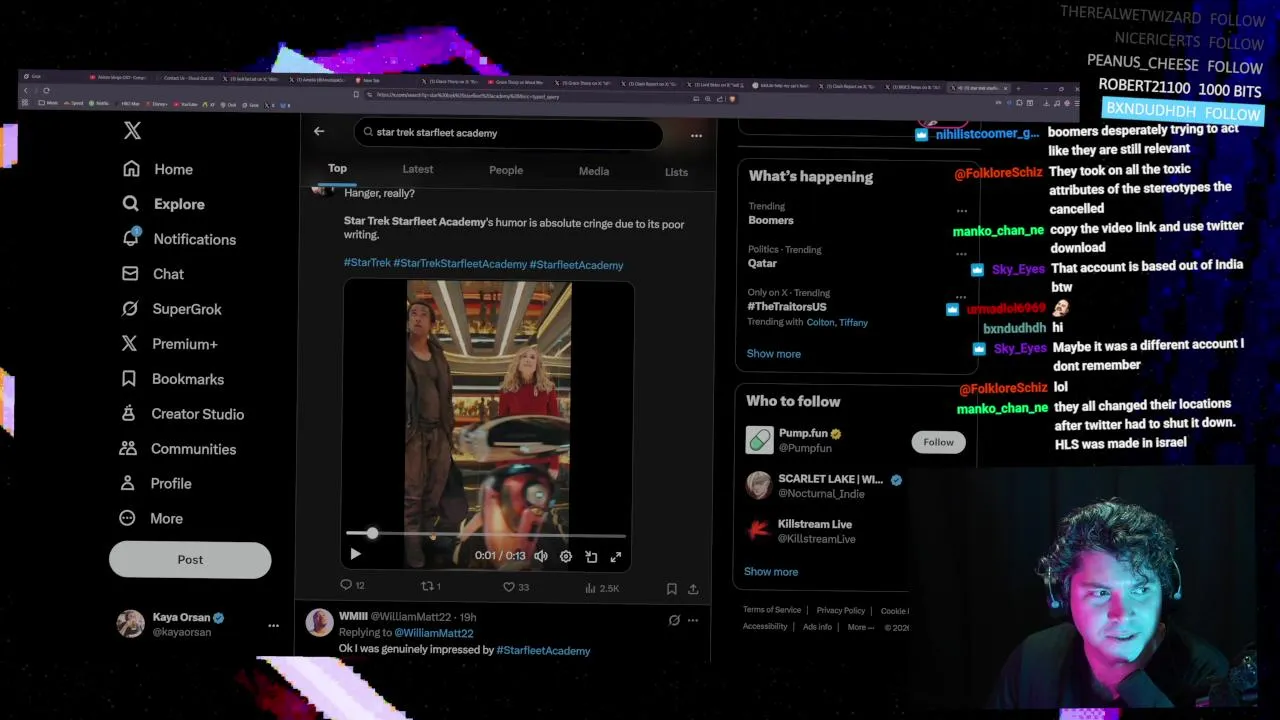
Task: Click #StarfleetAcademy in WMIII's reply
Action: tap(543, 650)
